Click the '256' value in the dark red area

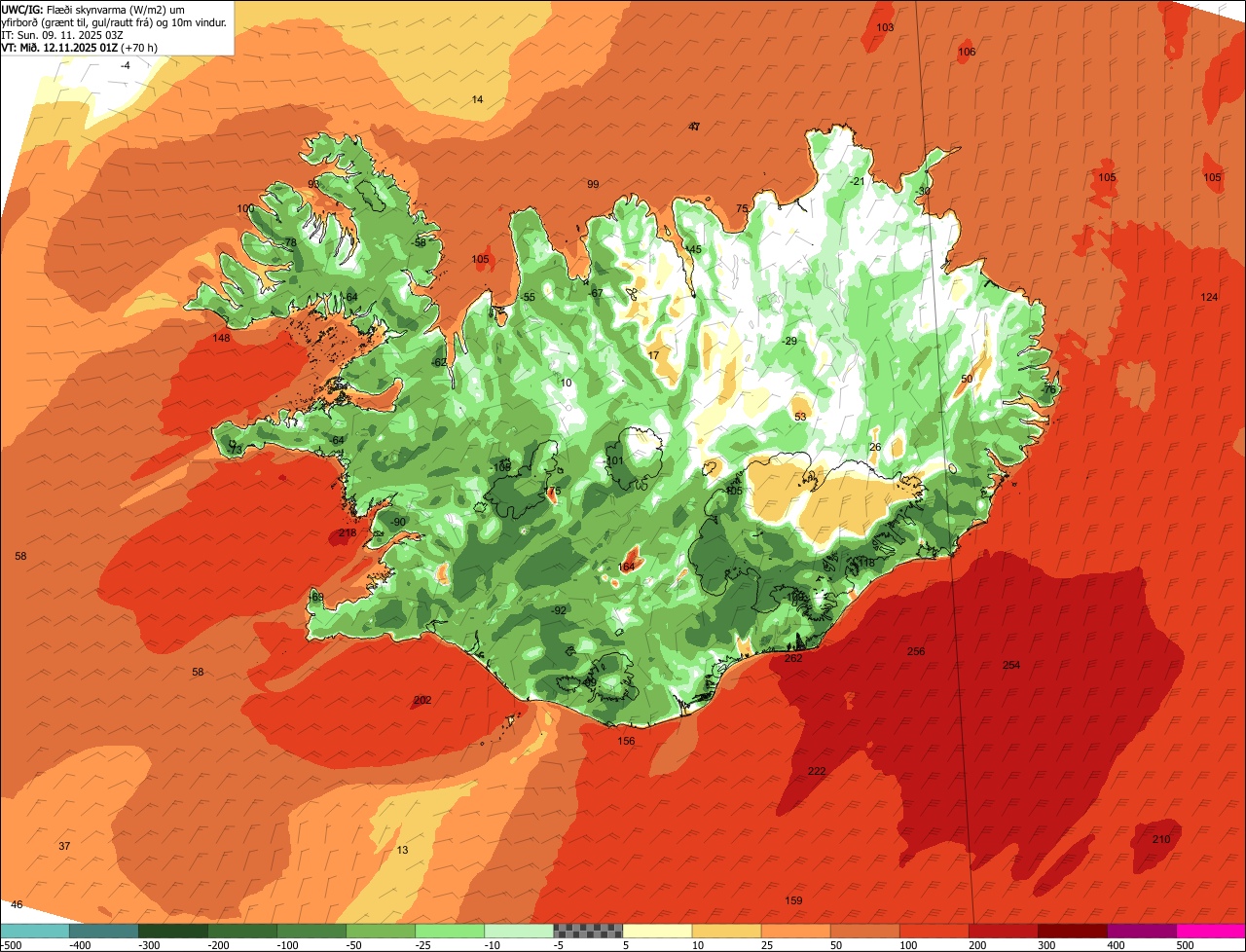coord(916,651)
